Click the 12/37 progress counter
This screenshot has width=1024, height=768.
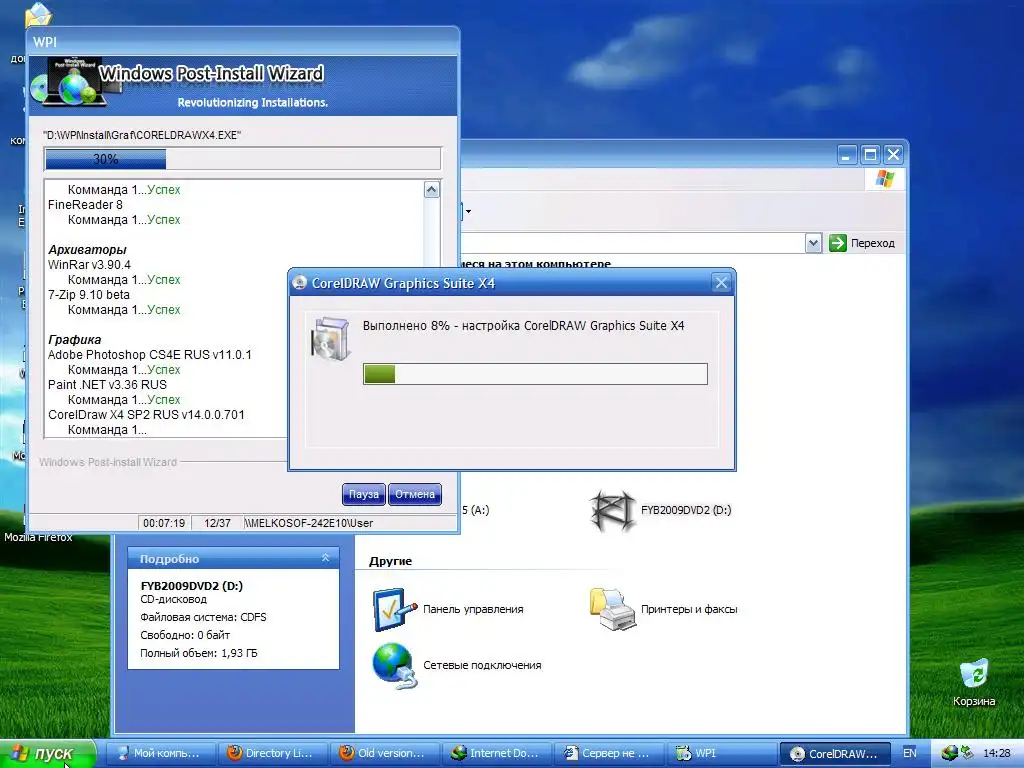pyautogui.click(x=217, y=523)
